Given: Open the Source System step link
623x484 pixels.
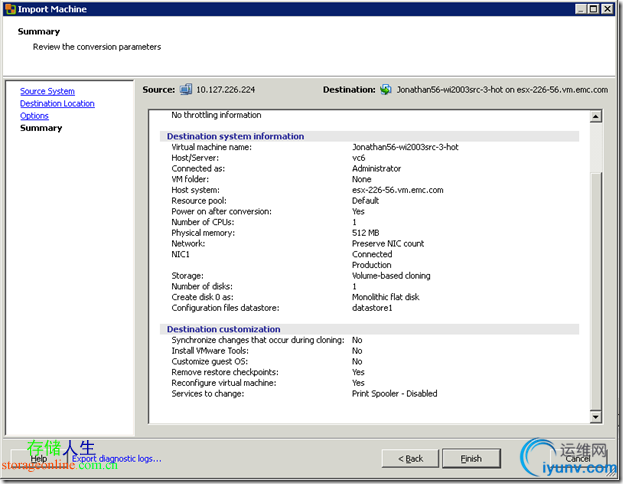Looking at the screenshot, I should click(47, 91).
